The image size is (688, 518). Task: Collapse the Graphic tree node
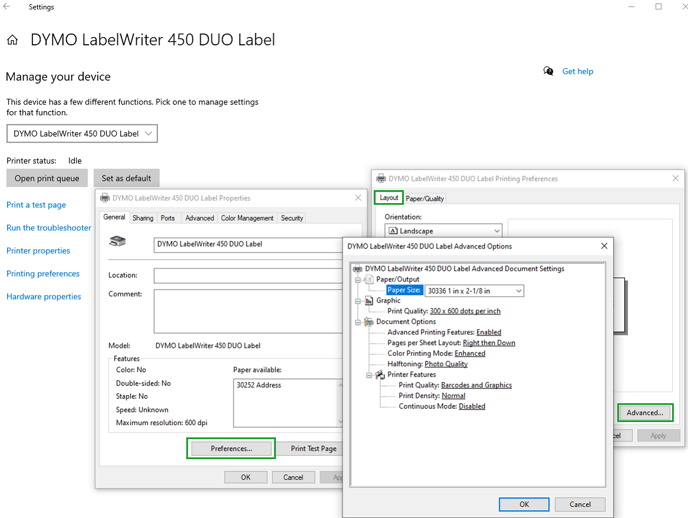[358, 301]
